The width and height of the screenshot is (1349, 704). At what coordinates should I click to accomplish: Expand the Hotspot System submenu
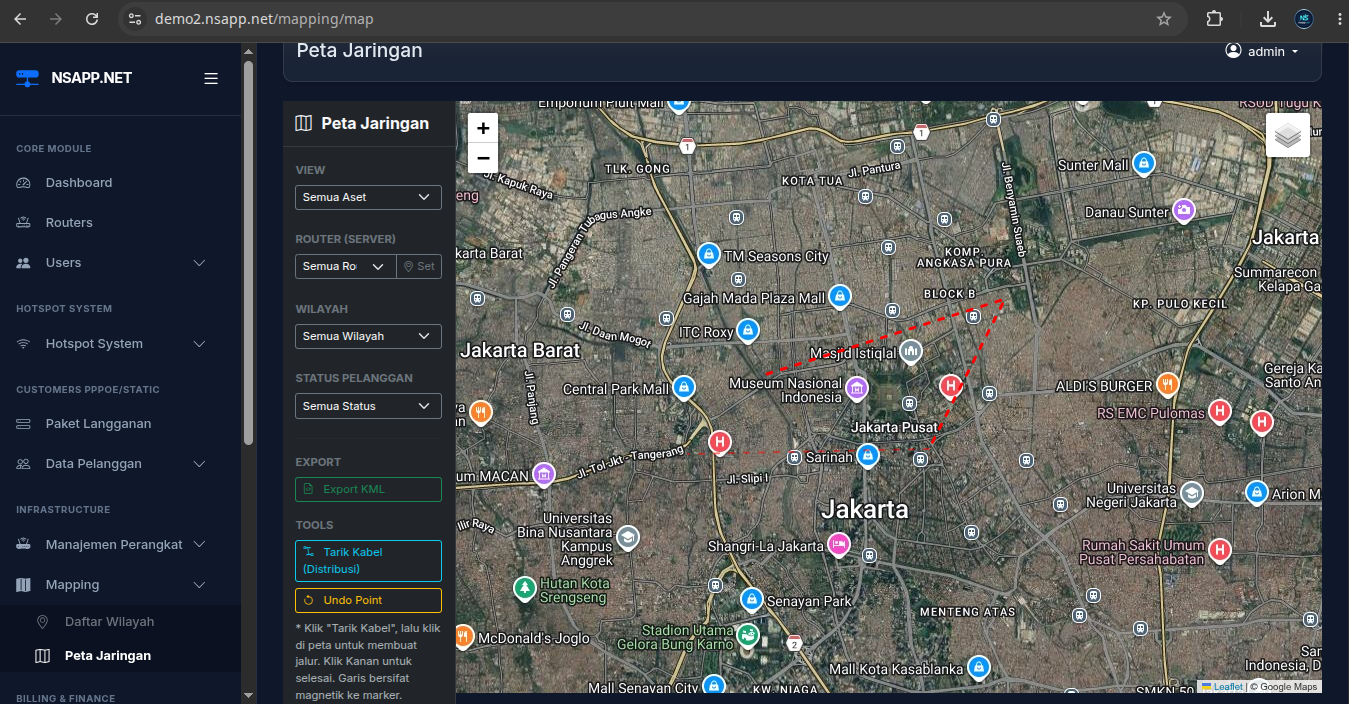pyautogui.click(x=199, y=344)
